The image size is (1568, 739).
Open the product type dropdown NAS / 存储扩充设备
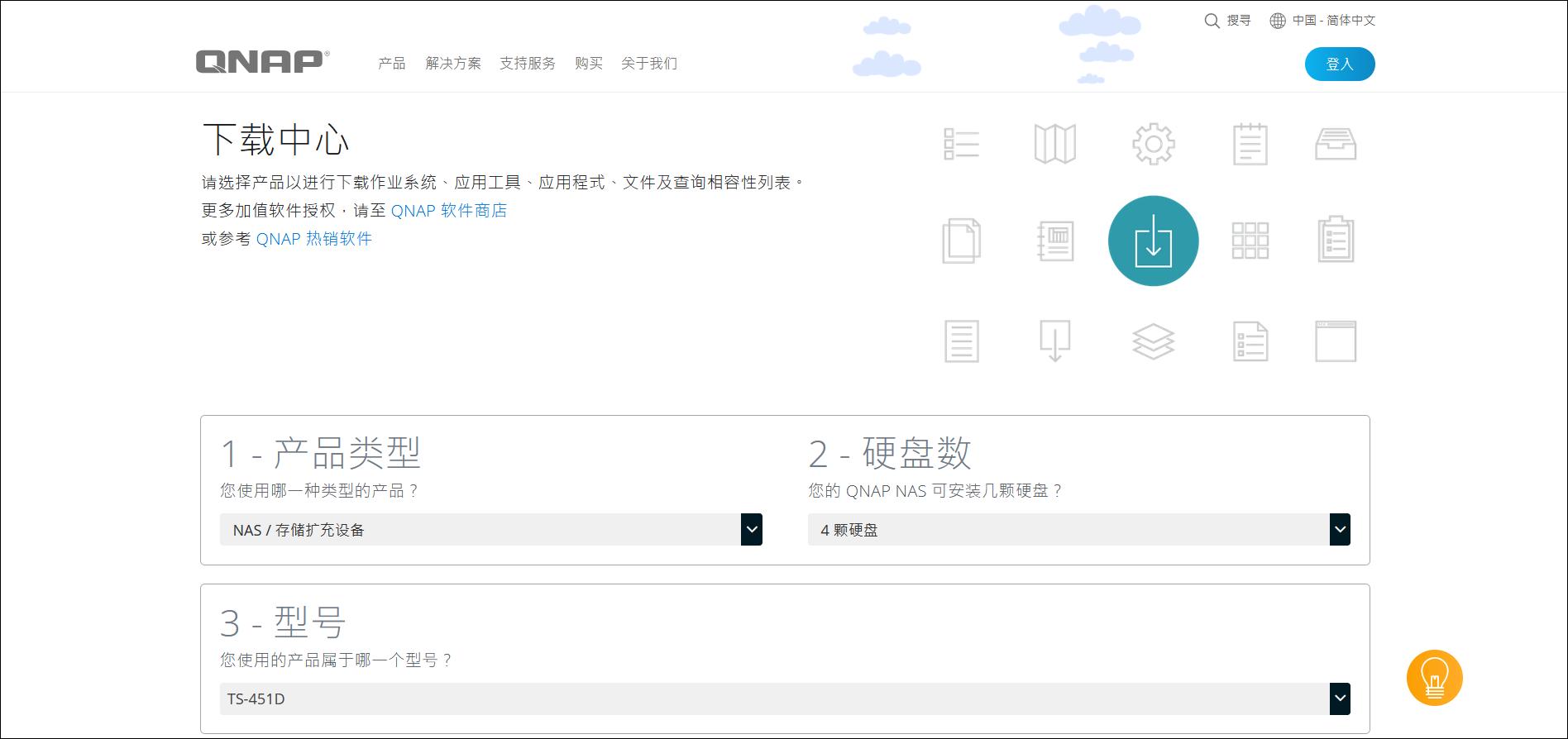click(490, 529)
